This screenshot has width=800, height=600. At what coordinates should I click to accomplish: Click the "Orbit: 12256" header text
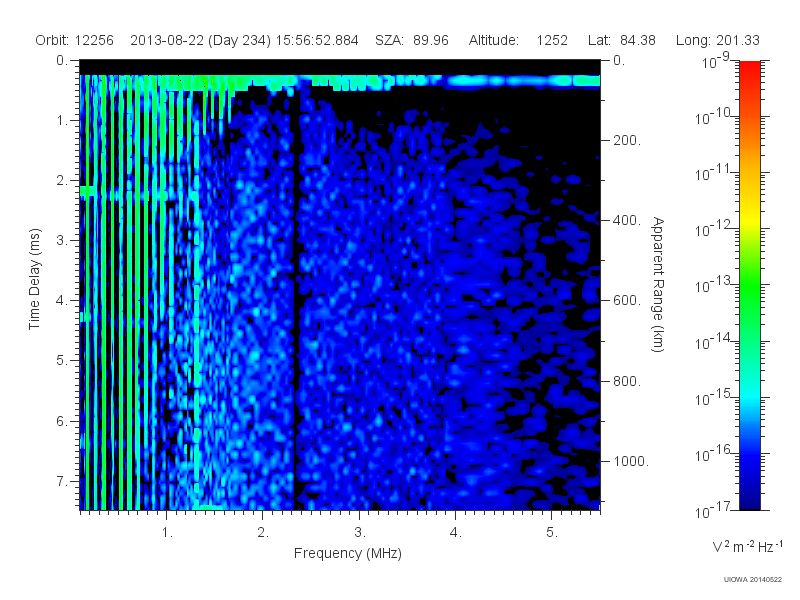[74, 40]
